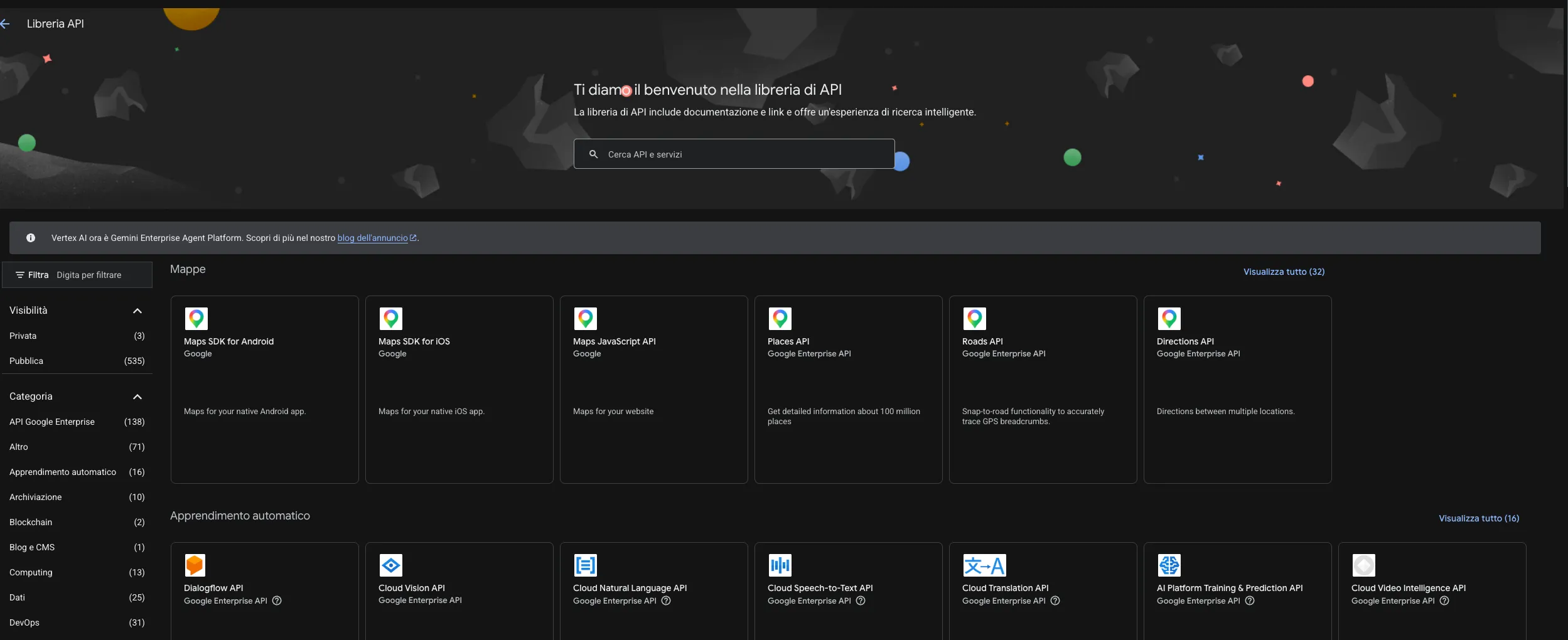1568x640 pixels.
Task: Open the blog dell'annuncio link
Action: (x=372, y=238)
